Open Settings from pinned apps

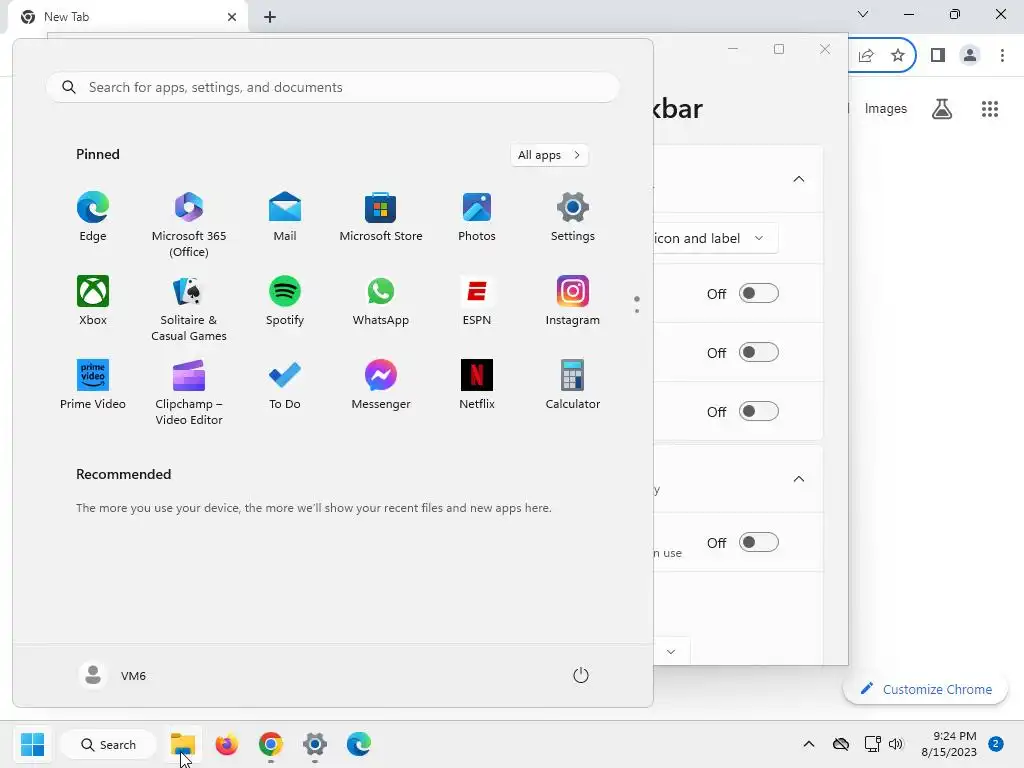click(x=573, y=217)
